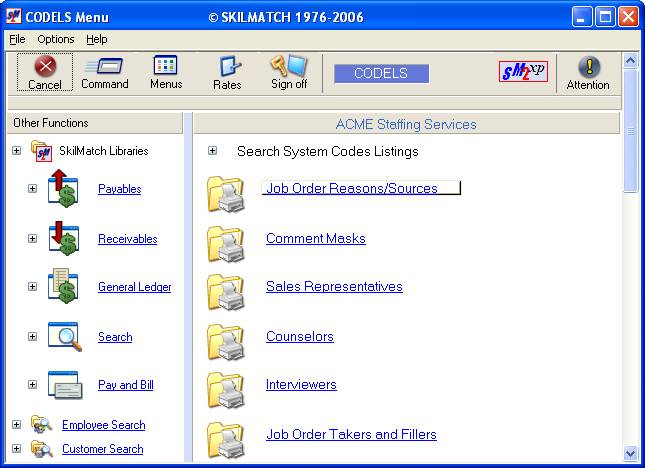
Task: Open the Search link in Other Functions
Action: coord(115,337)
